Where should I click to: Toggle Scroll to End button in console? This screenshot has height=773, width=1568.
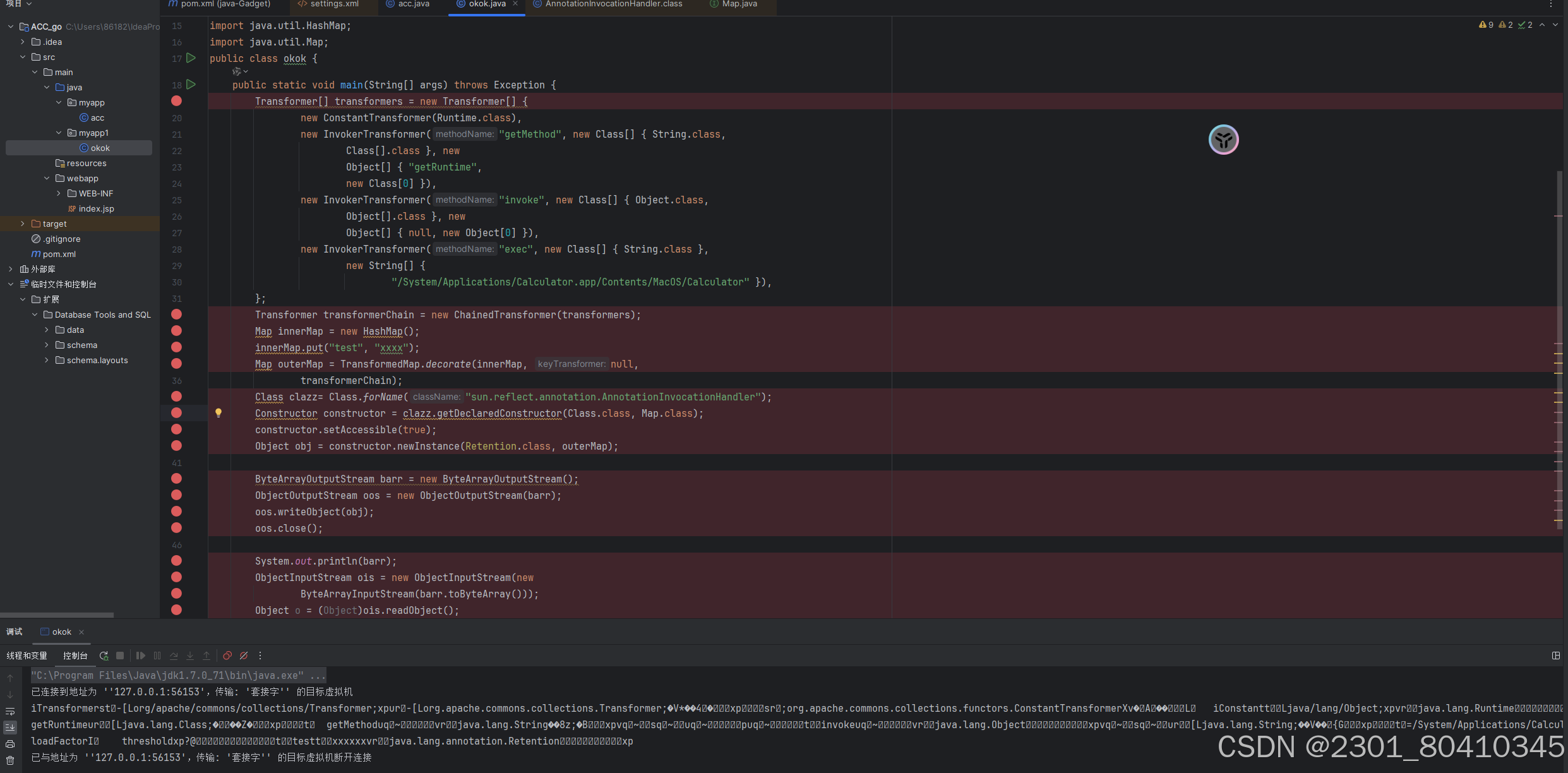[10, 728]
